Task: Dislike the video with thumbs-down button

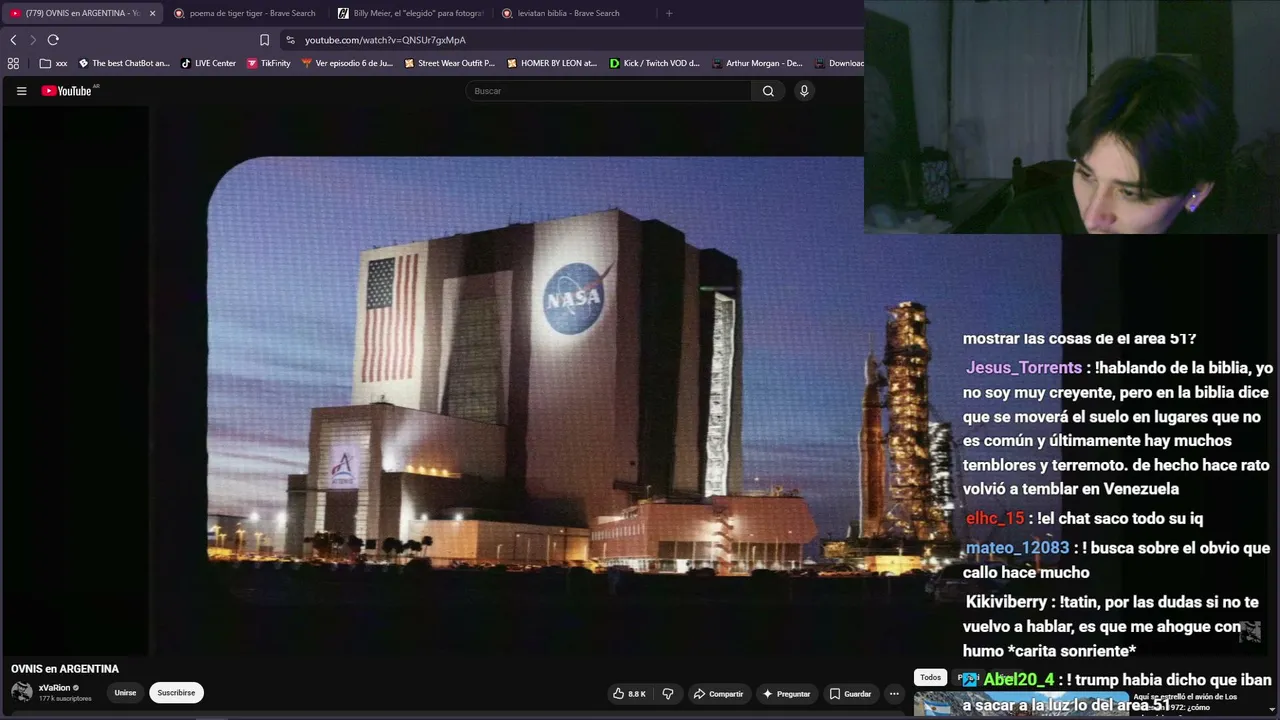Action: coord(668,693)
